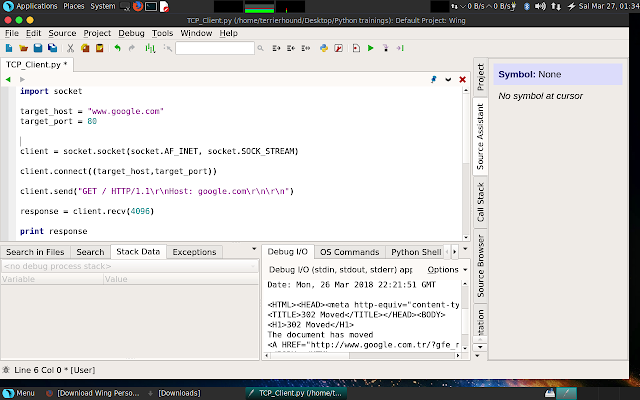Click the green indentation bars toolbar icon

(x=150, y=48)
